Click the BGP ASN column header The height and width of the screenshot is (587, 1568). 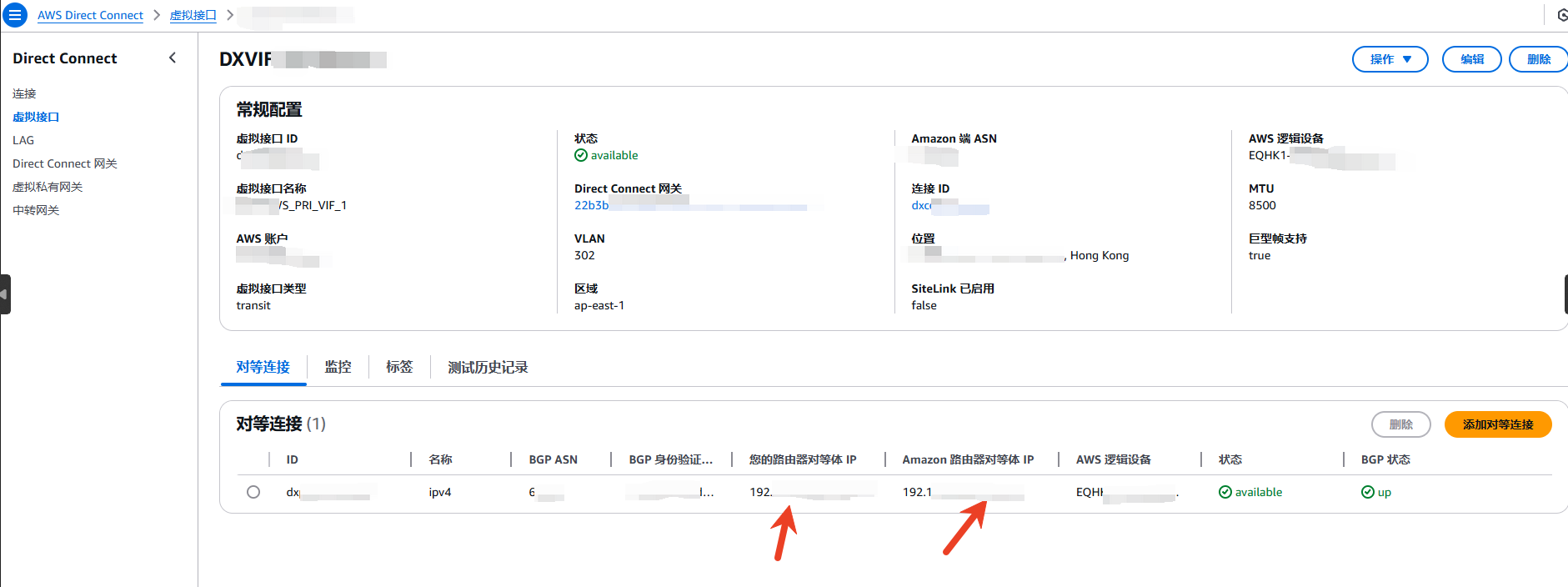tap(553, 459)
